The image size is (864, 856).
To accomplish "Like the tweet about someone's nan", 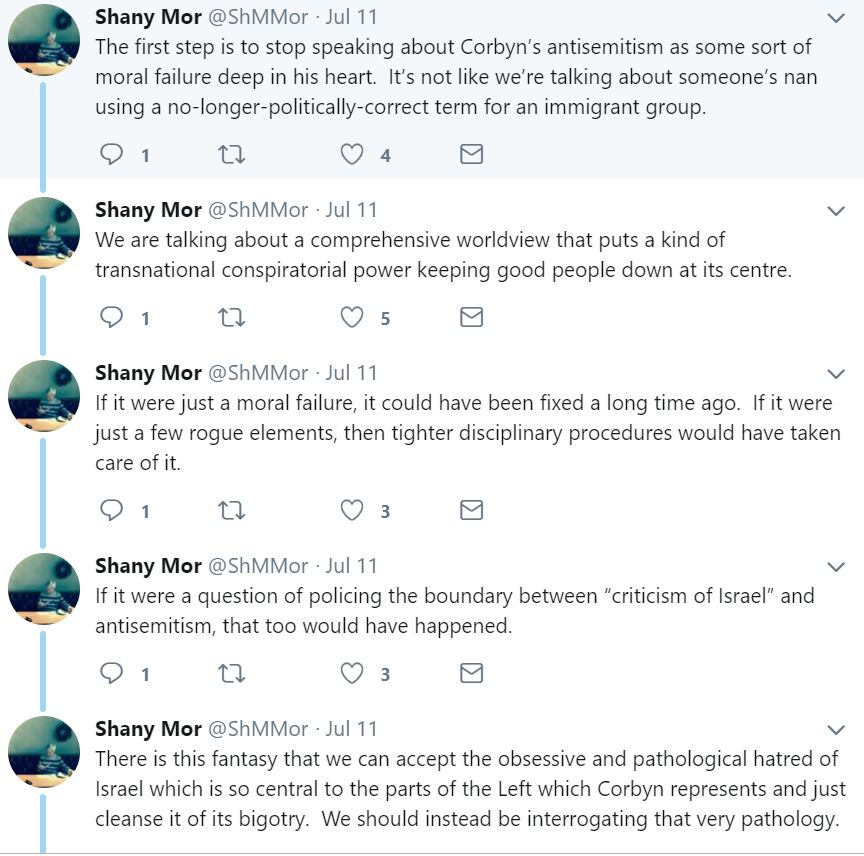I will pos(352,154).
